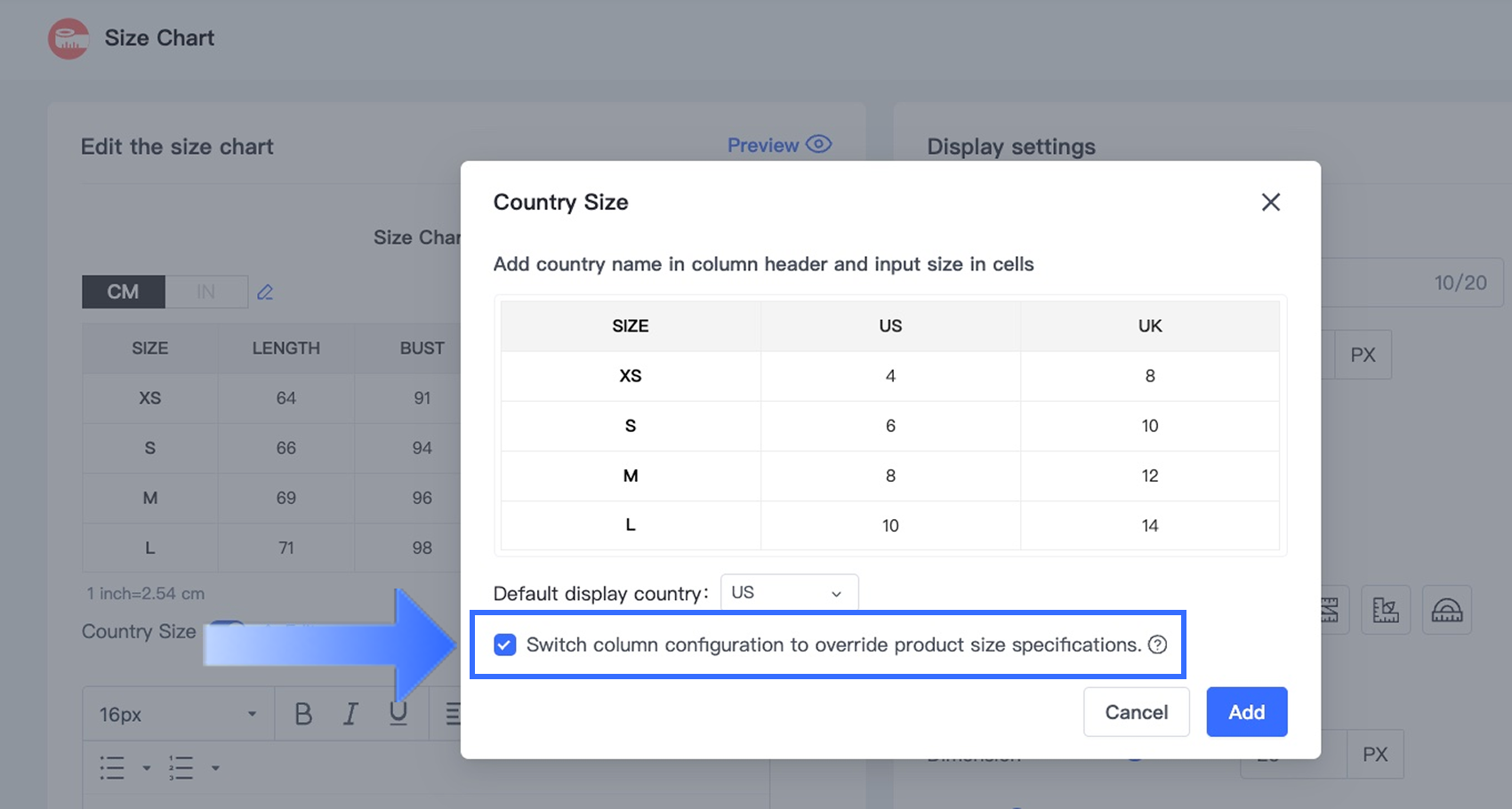Uncheck the switch column configuration checkbox
The width and height of the screenshot is (1512, 809).
505,645
